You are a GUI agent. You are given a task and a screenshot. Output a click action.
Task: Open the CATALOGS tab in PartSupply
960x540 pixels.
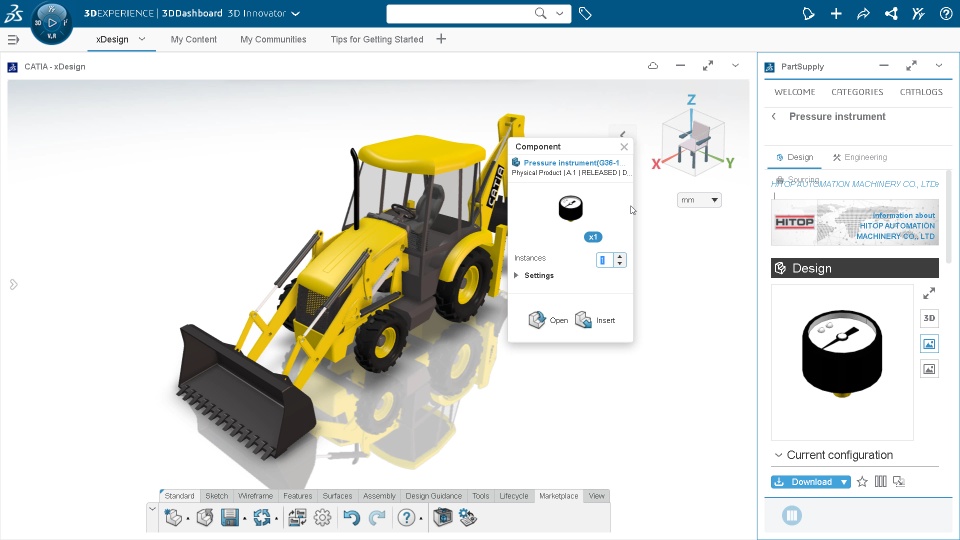pos(921,92)
